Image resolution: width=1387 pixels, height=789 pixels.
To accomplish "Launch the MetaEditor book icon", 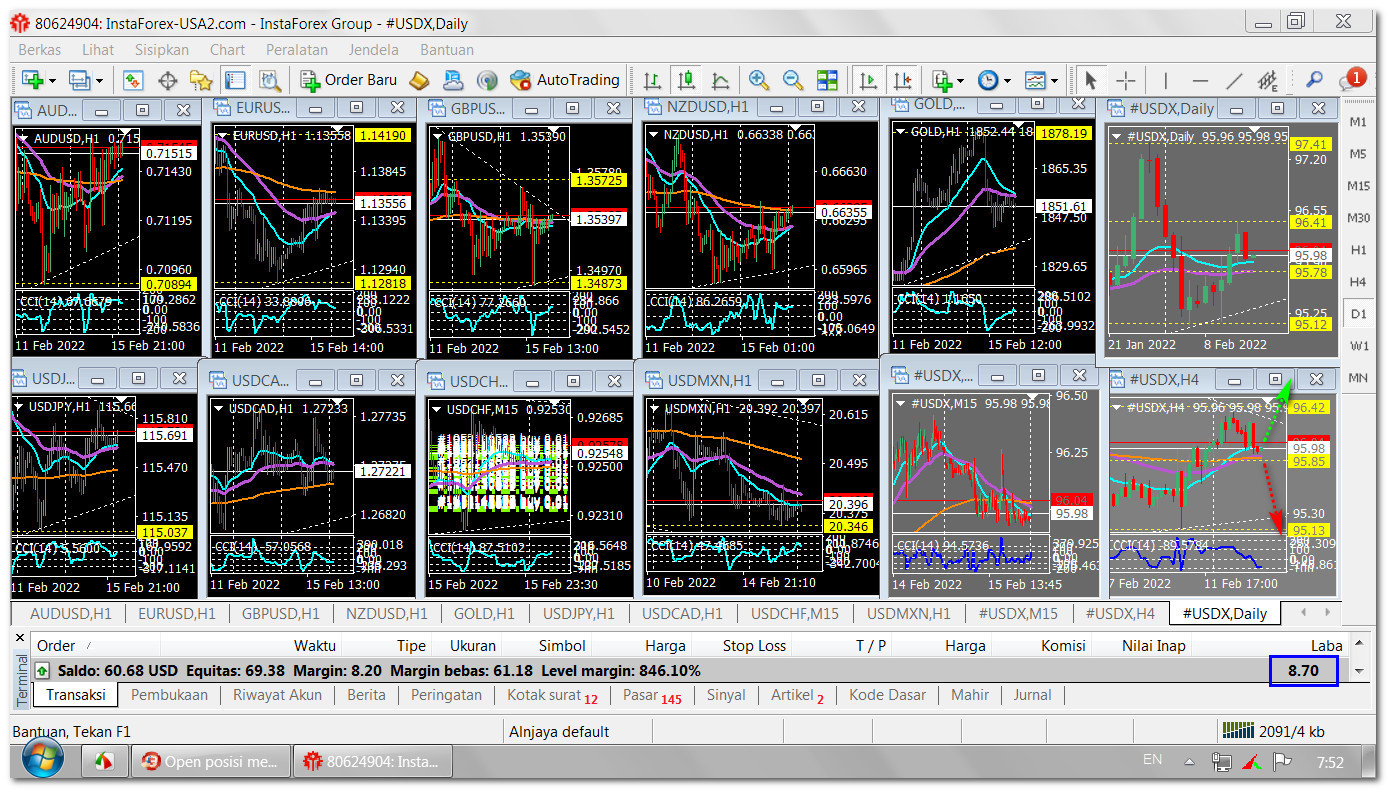I will [x=420, y=80].
